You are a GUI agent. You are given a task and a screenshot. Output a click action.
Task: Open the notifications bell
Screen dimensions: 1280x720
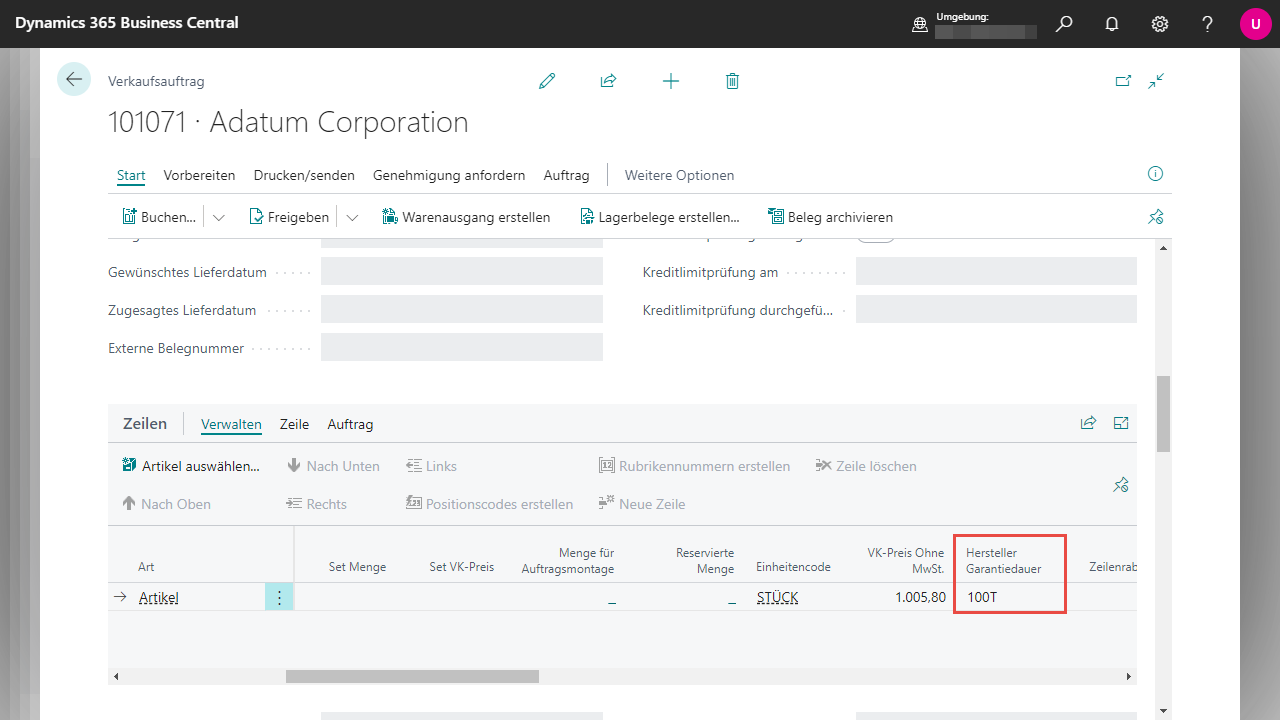(1112, 24)
